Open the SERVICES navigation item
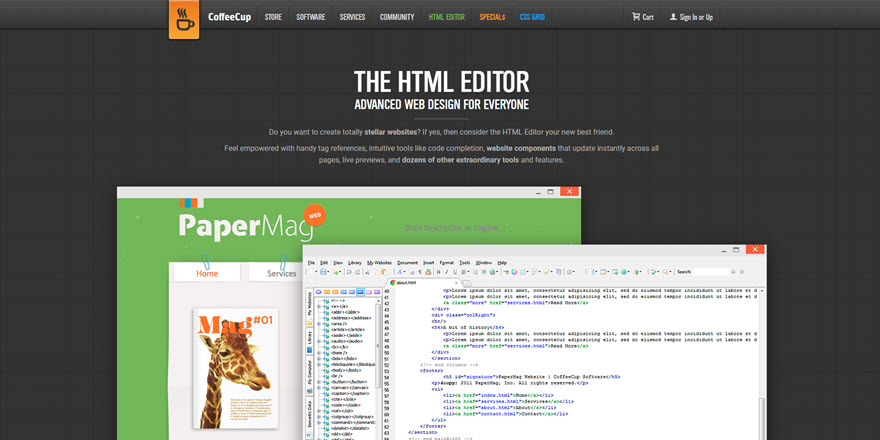The height and width of the screenshot is (440, 880). 352,17
